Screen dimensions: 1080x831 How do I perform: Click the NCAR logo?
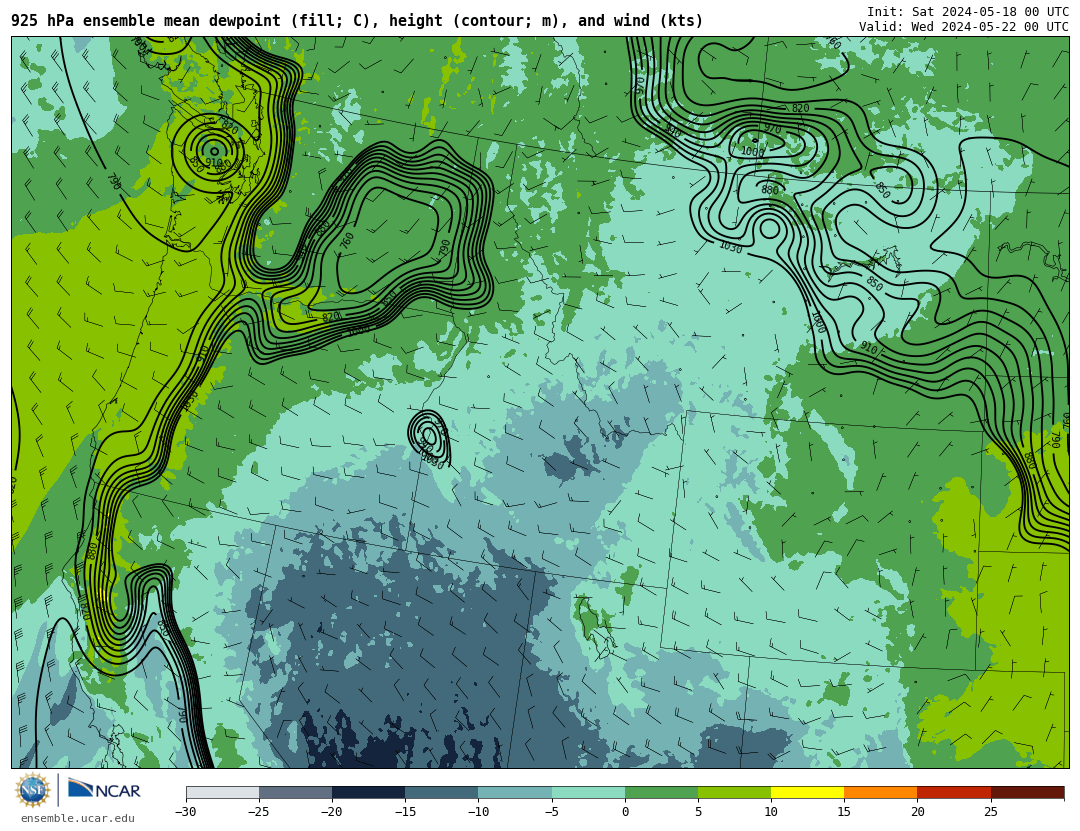tap(105, 789)
